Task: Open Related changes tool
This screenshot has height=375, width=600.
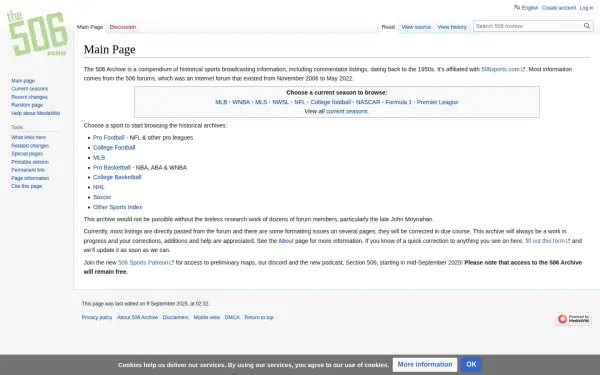Action: 30,146
